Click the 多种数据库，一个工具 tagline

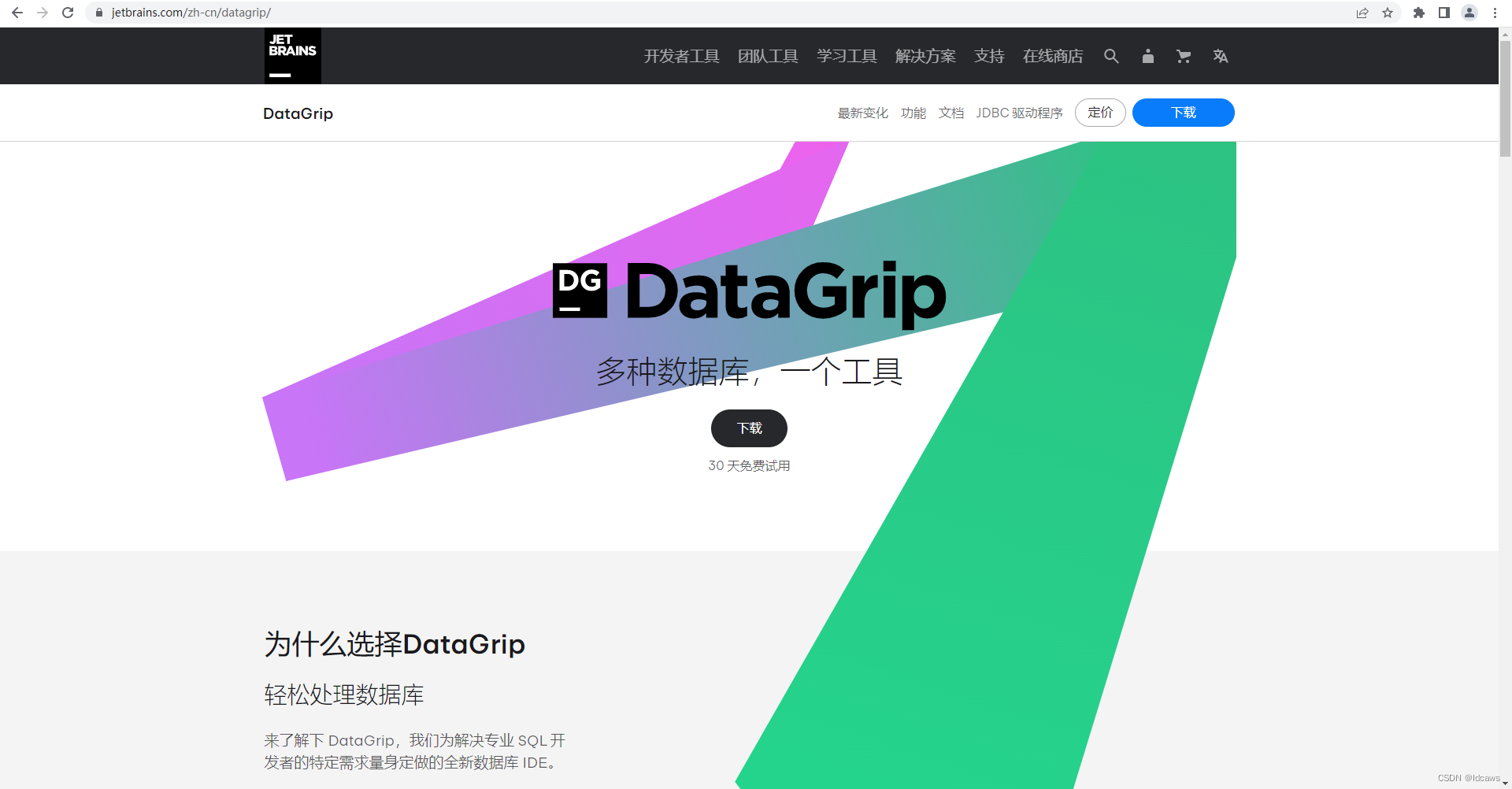tap(749, 372)
